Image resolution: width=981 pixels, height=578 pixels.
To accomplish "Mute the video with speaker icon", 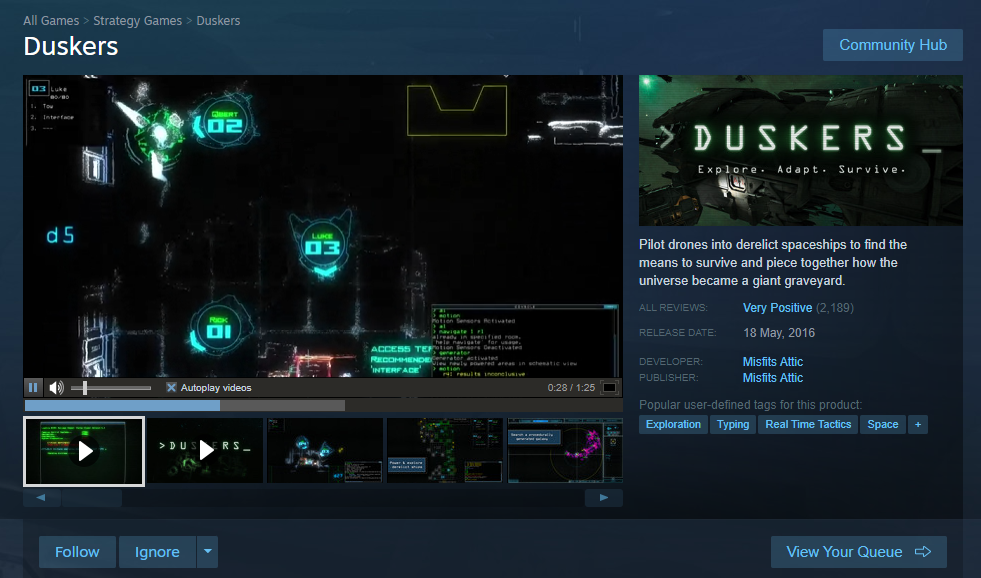I will (56, 388).
